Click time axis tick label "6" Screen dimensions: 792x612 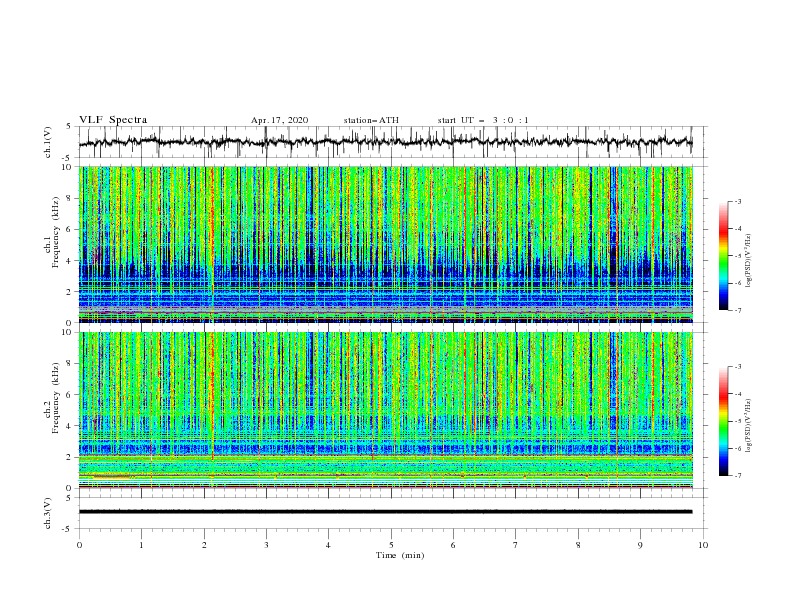tap(453, 545)
